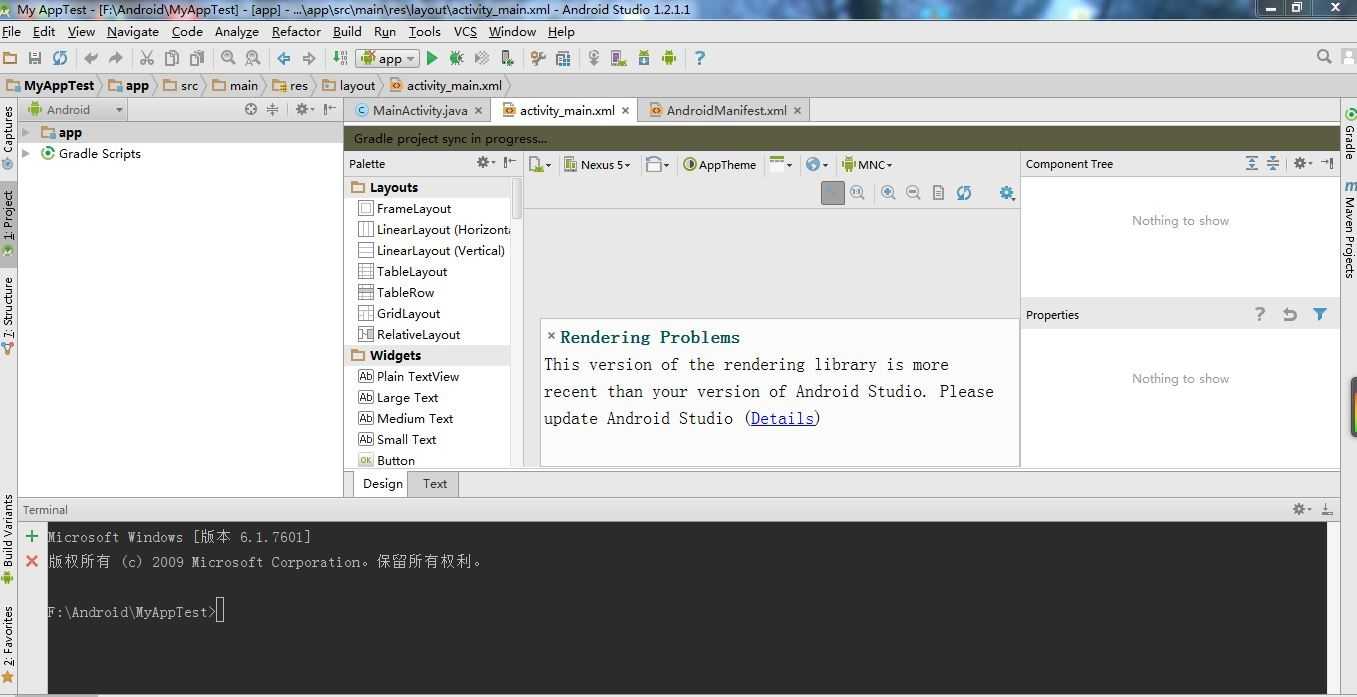Refresh the layout preview
The width and height of the screenshot is (1357, 697).
tap(964, 193)
